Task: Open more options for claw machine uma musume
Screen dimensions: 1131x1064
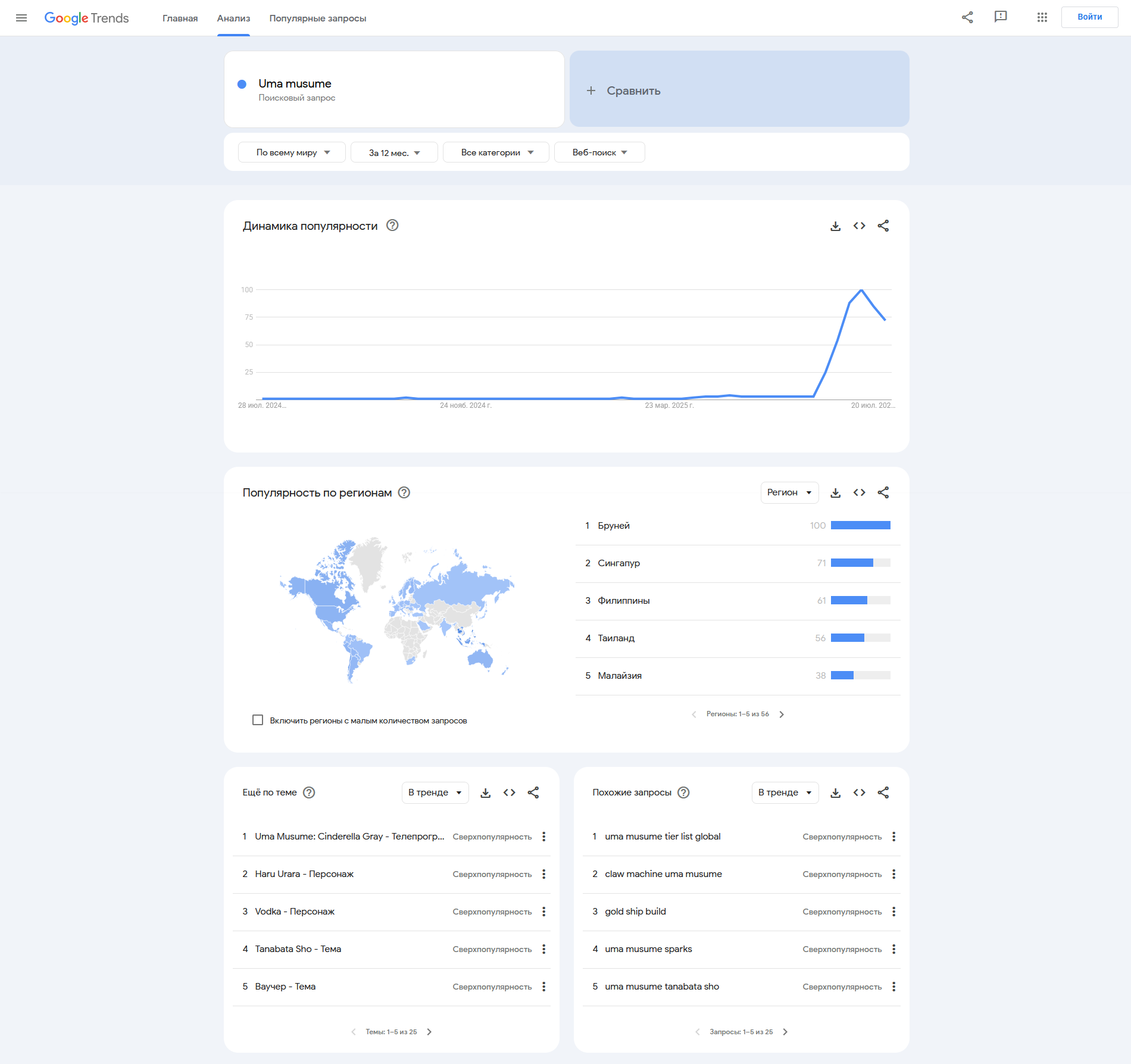Action: coord(894,874)
